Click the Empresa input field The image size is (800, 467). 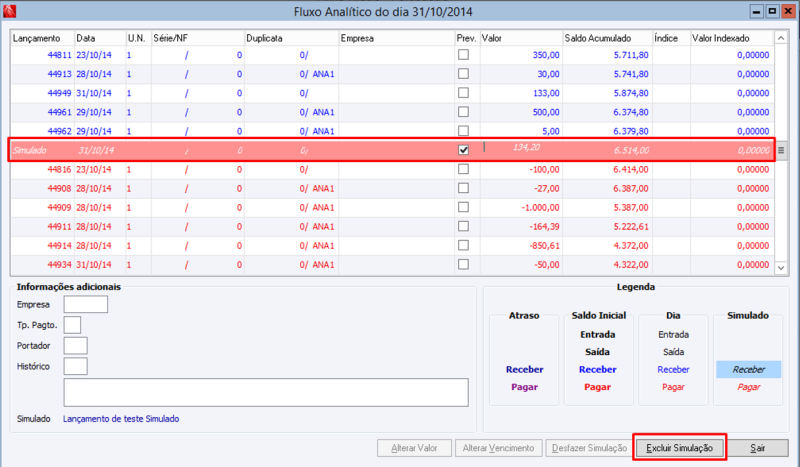click(86, 304)
